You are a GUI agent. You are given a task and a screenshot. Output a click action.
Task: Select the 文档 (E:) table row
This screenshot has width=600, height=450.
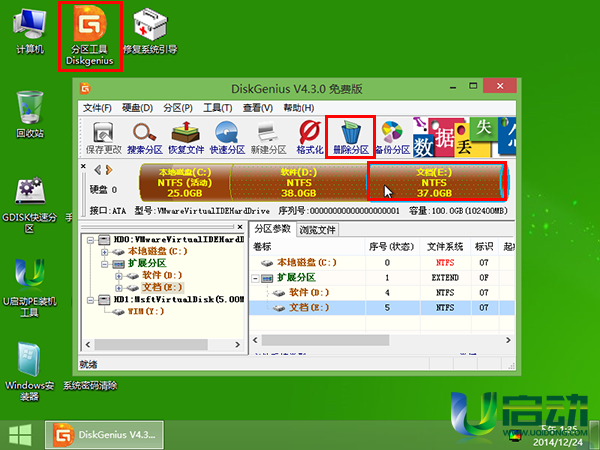pos(382,308)
